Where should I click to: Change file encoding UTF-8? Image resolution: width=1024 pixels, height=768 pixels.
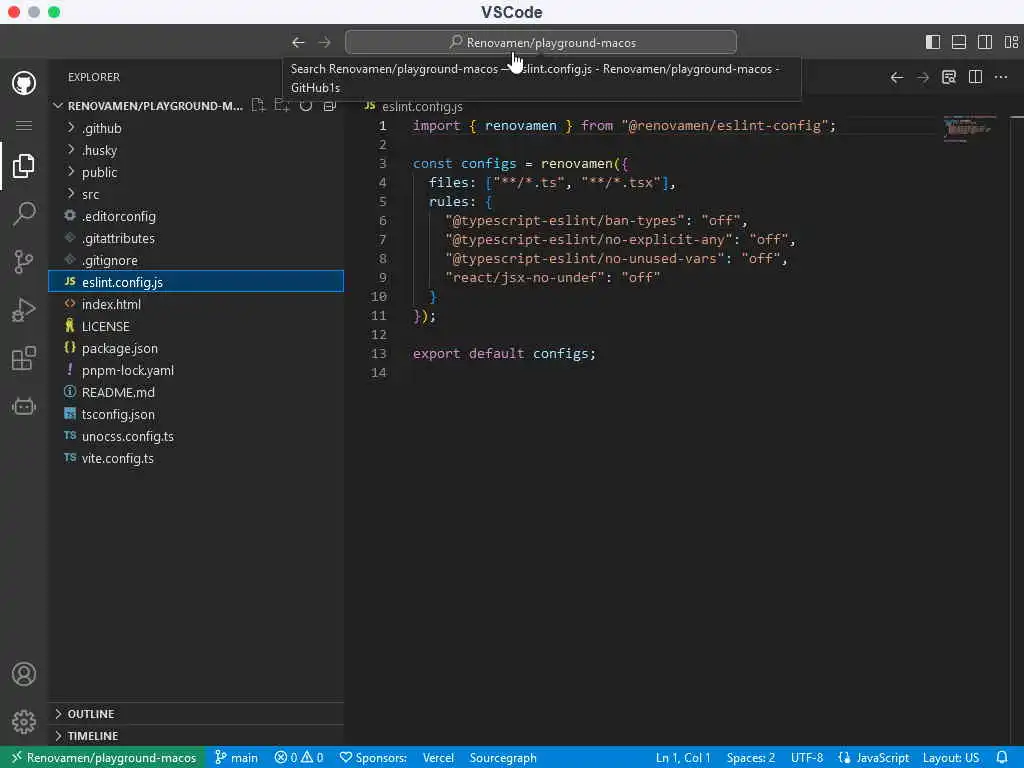point(807,758)
